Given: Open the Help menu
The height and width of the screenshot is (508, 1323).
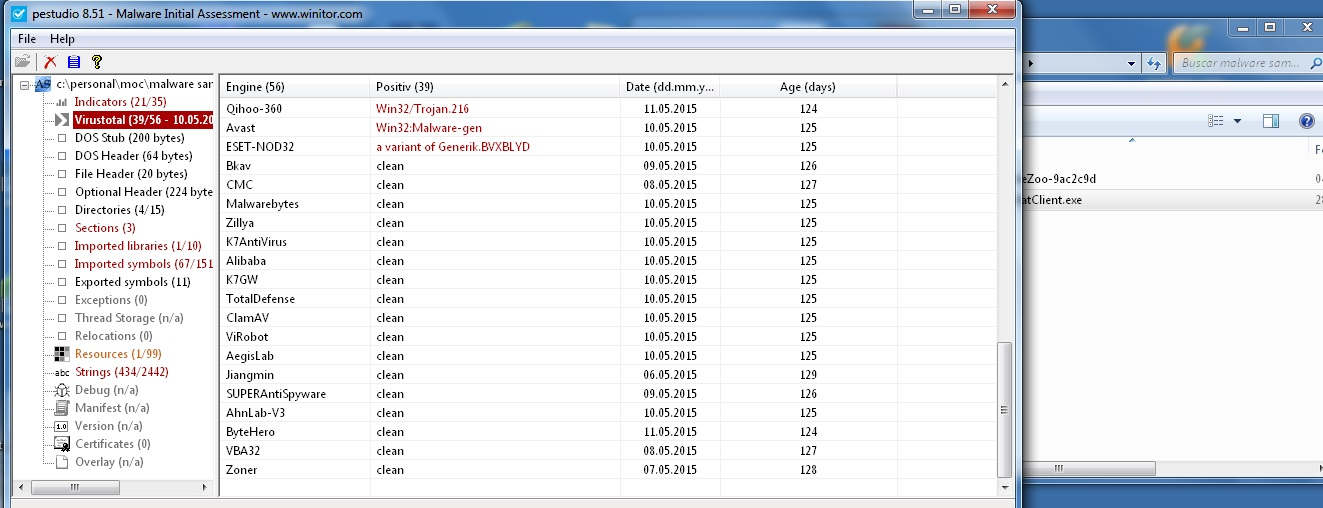Looking at the screenshot, I should click(x=62, y=39).
